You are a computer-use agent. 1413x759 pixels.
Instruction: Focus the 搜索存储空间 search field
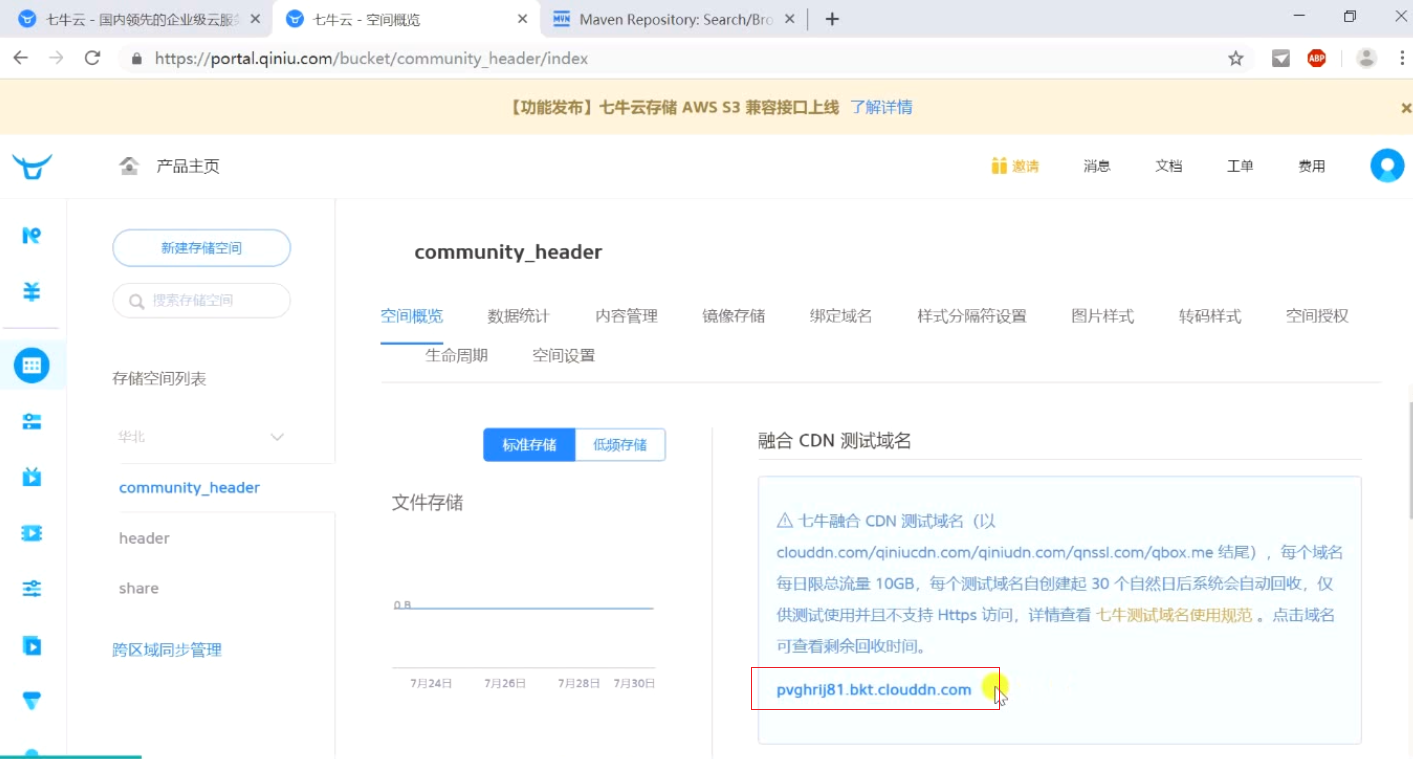(201, 300)
